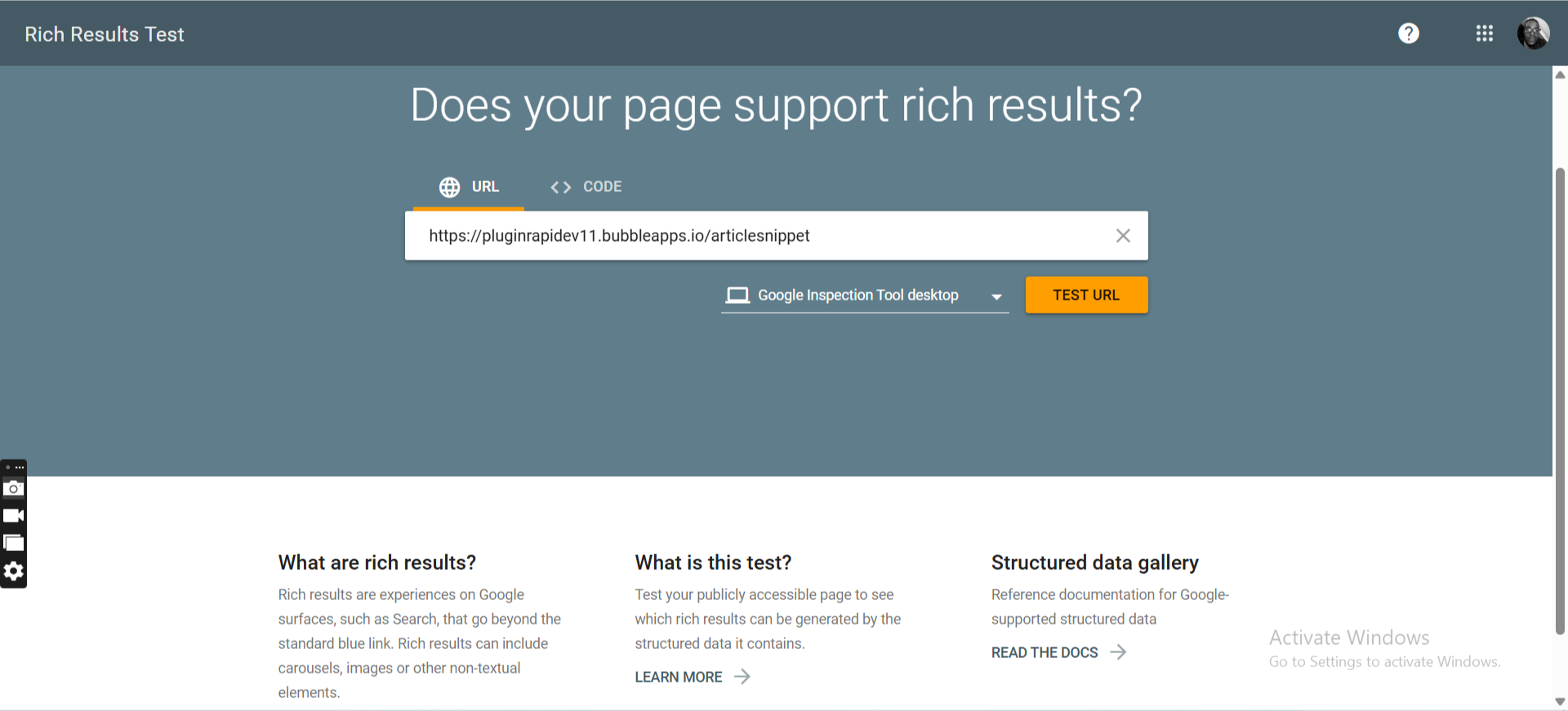Click the account profile avatar
Viewport: 1568px width, 711px height.
pos(1533,33)
